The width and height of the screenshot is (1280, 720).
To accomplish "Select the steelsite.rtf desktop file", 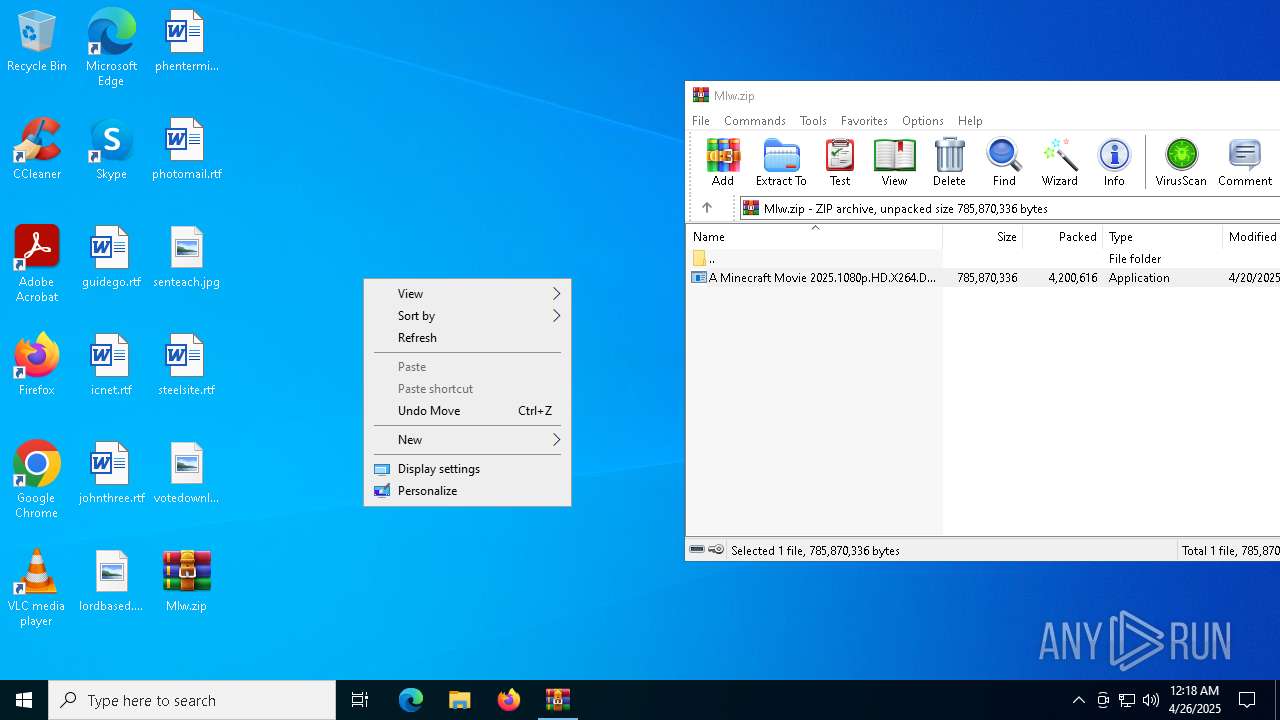I will (x=186, y=365).
